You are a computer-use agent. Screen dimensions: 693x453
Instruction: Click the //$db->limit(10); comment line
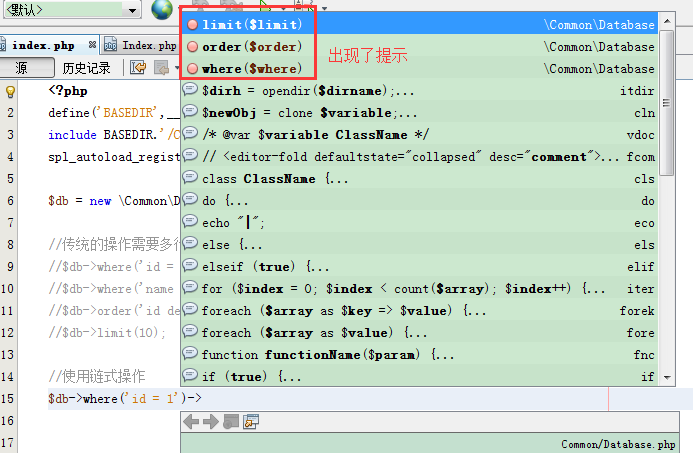[107, 332]
